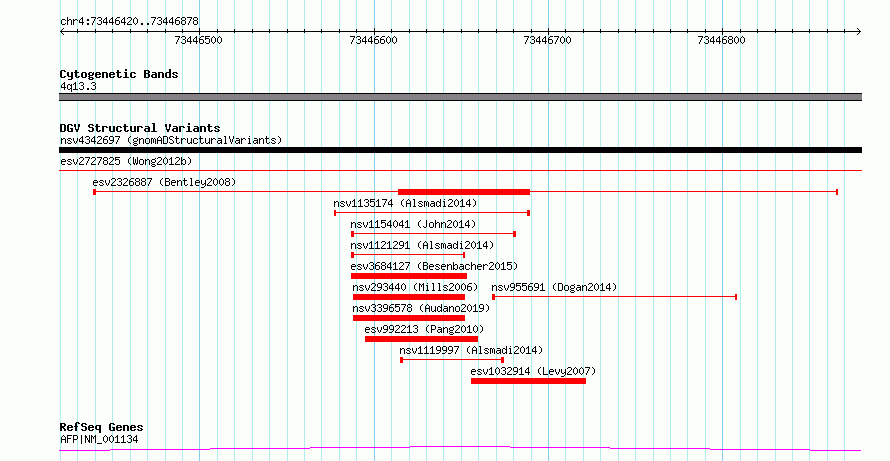
Task: Click the red esv3684127 variant bar
Action: pyautogui.click(x=409, y=276)
